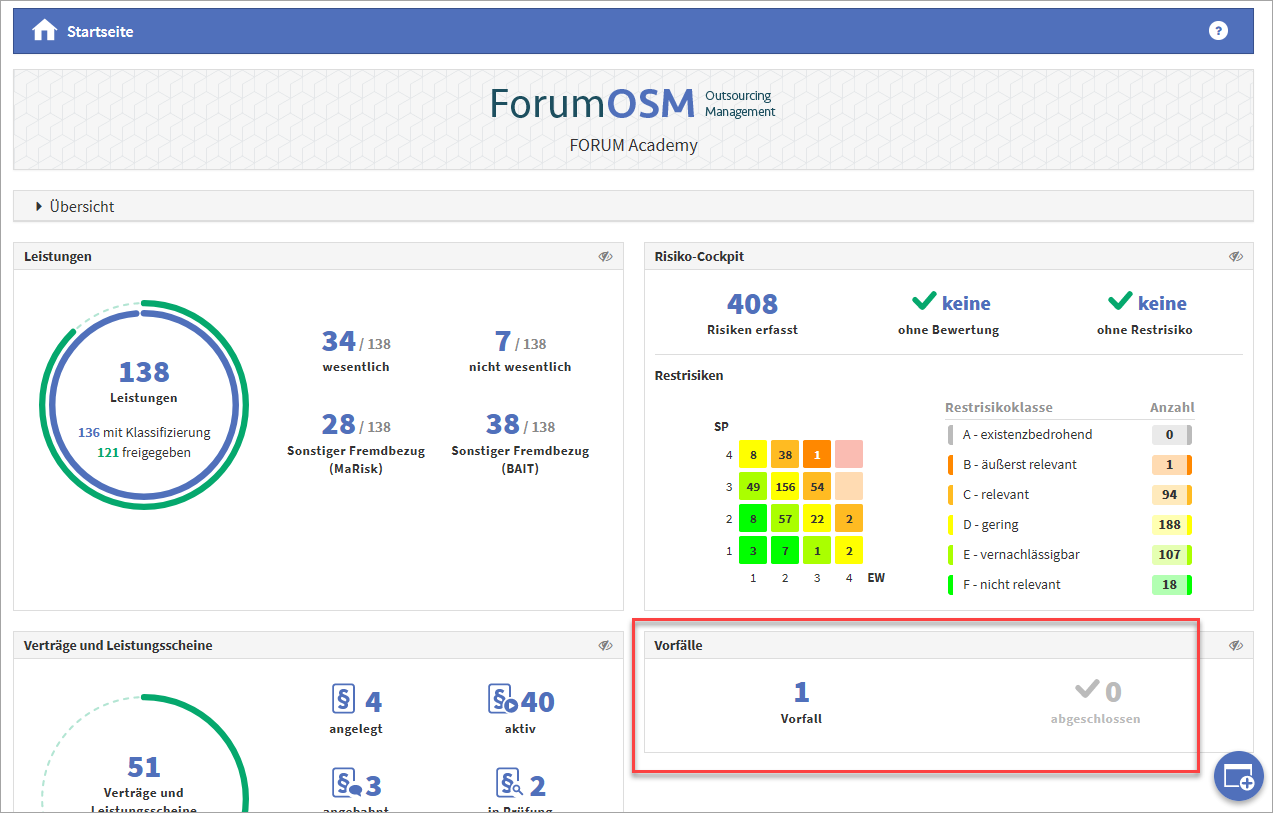Open the 408 Risiken erfasst link

752,304
